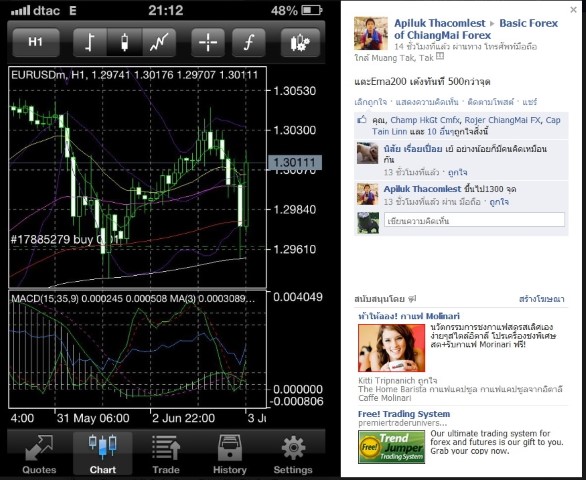Click Apiluk Thacomlest profile name link
The width and height of the screenshot is (586, 480).
click(440, 23)
